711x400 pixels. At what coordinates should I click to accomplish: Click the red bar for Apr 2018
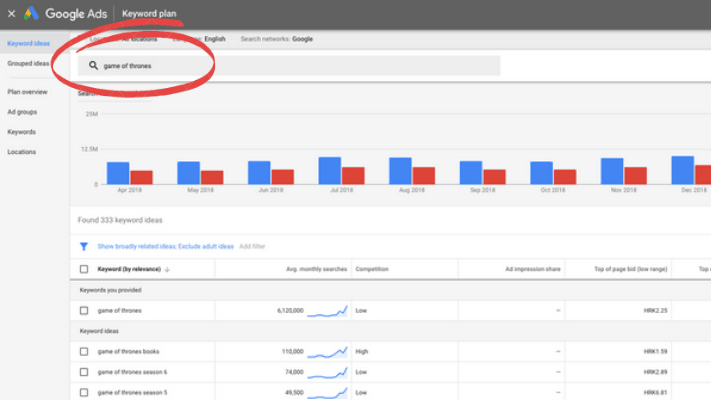coord(141,177)
